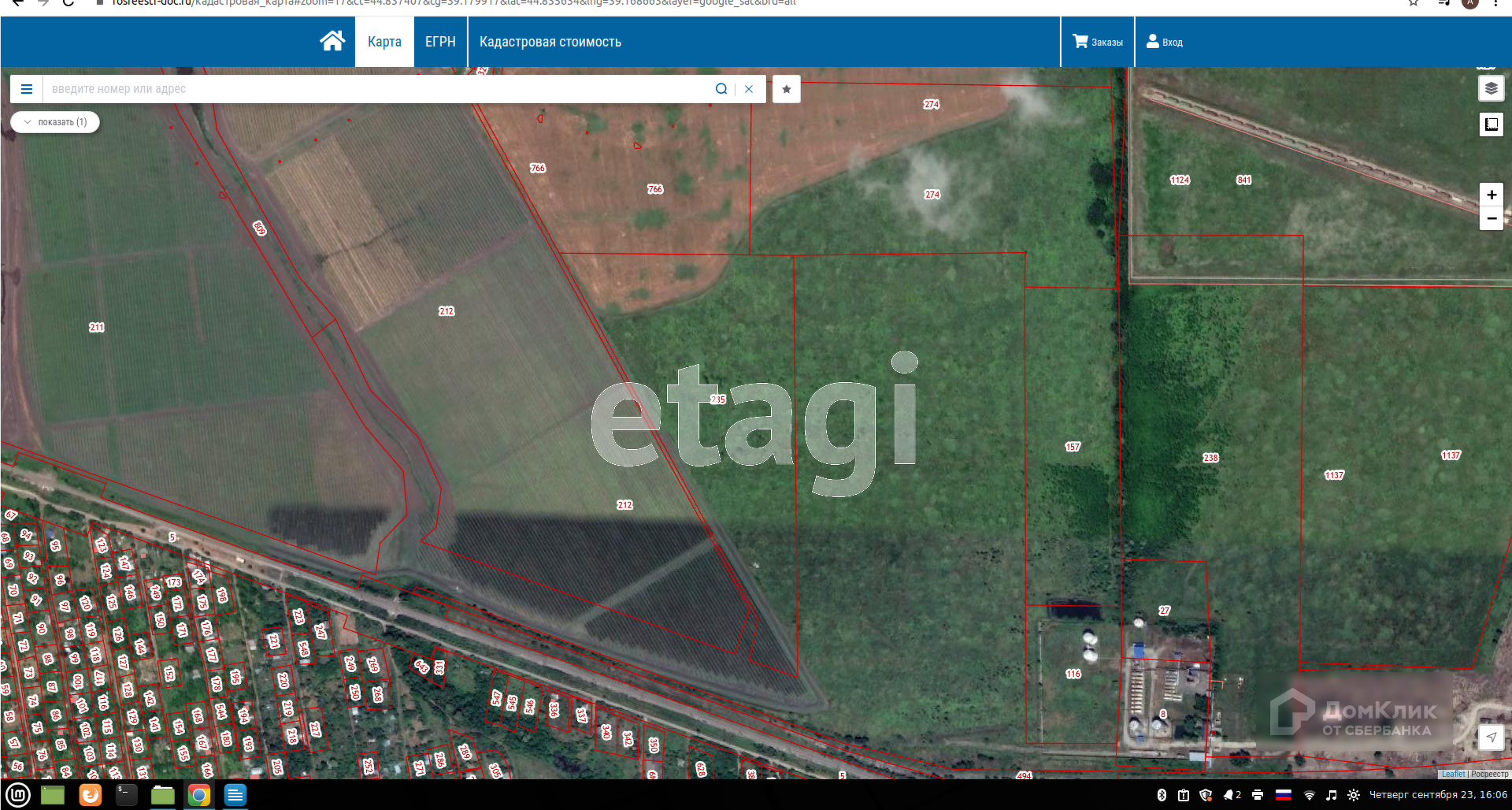Click the magnifier search icon
1512x810 pixels.
[x=721, y=89]
